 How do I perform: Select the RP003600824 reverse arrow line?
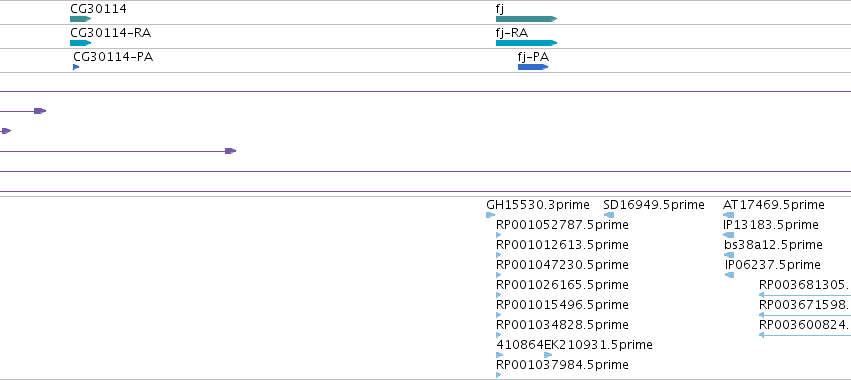(805, 335)
